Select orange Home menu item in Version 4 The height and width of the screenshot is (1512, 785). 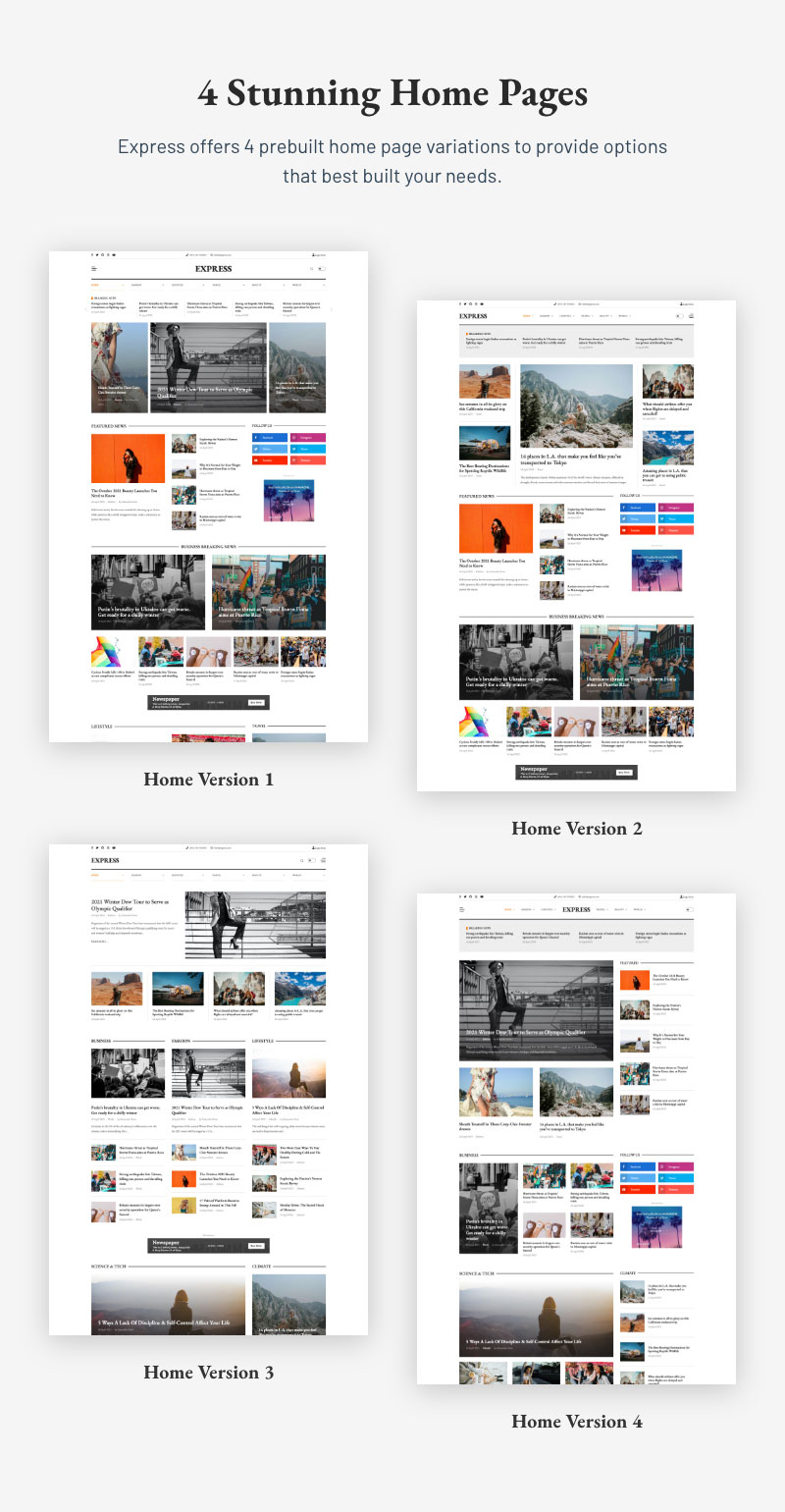click(507, 910)
